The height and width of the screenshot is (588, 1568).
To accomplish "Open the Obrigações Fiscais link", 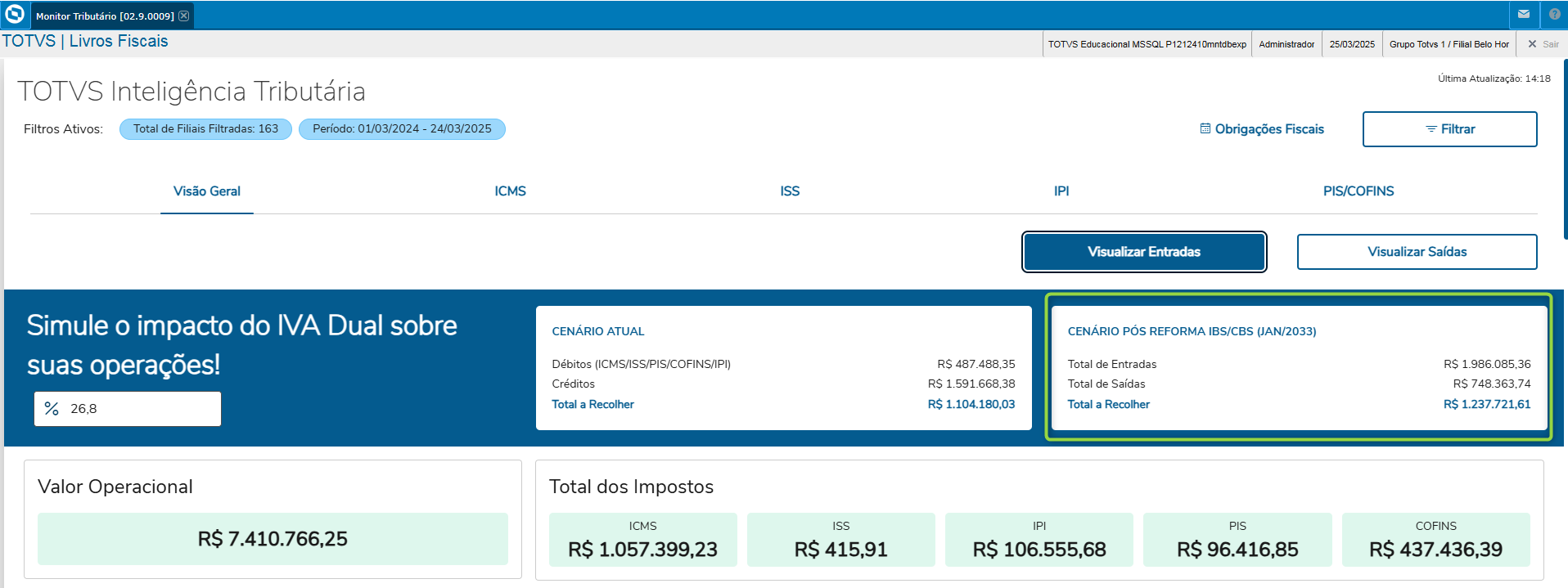I will click(x=1269, y=129).
